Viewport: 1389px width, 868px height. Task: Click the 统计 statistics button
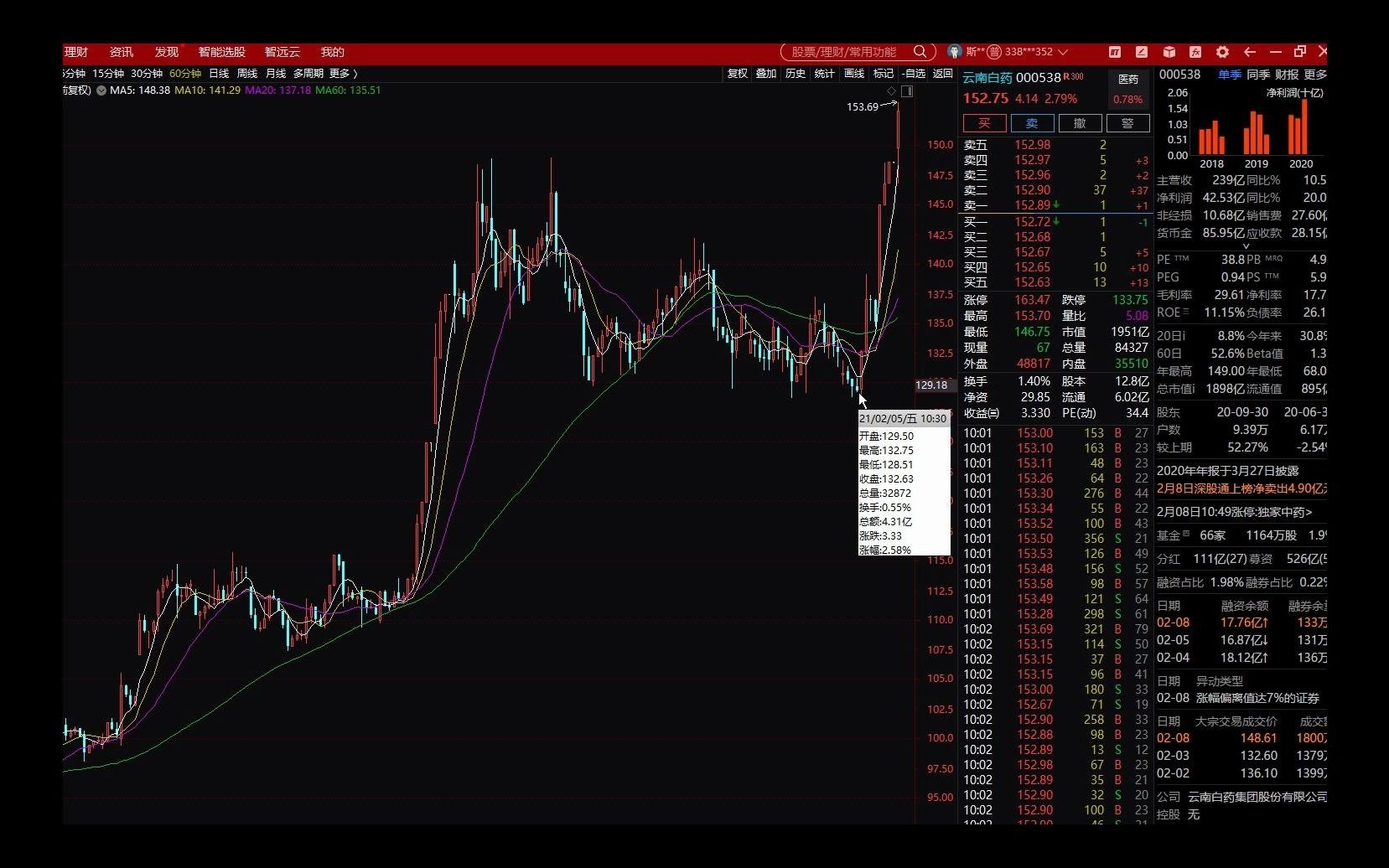pos(825,74)
